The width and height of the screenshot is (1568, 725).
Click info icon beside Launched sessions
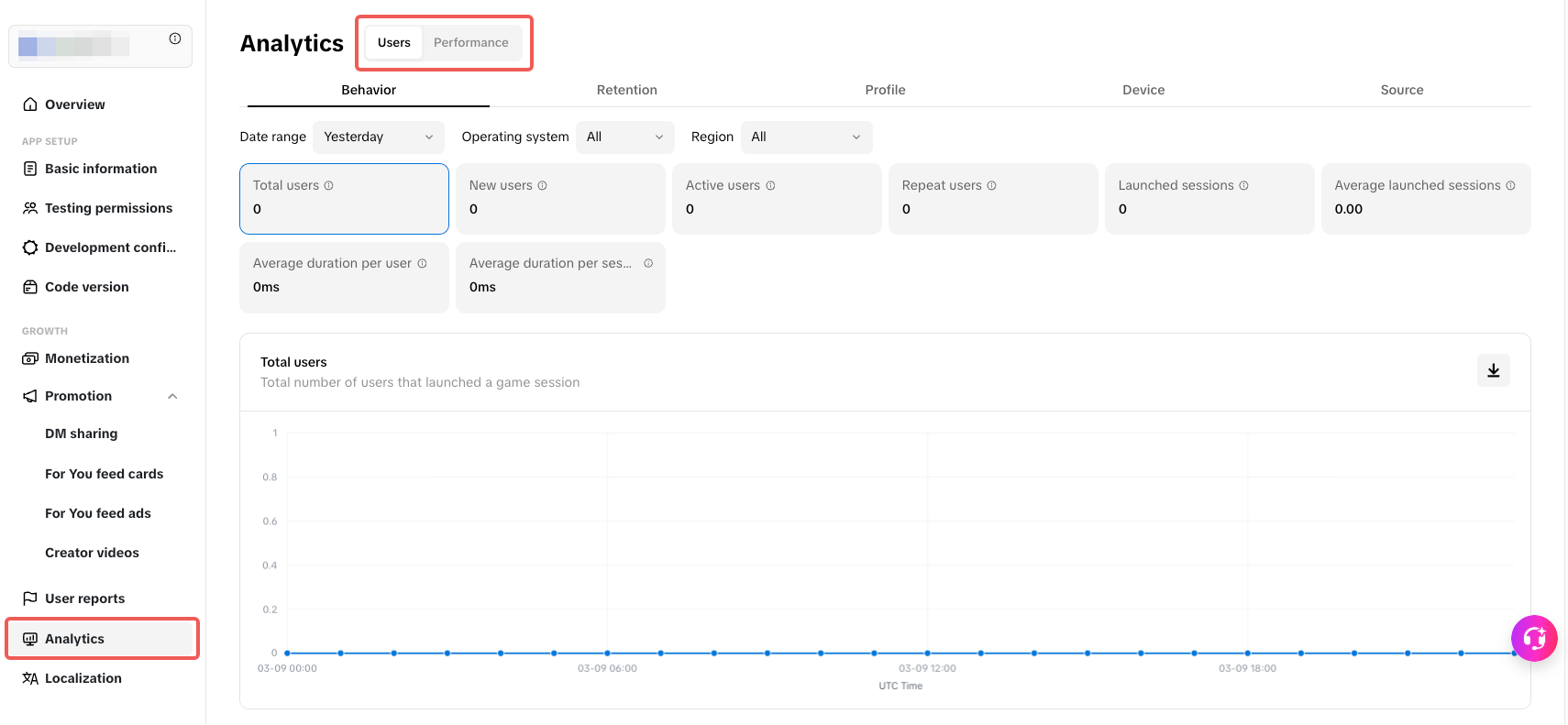point(1243,186)
